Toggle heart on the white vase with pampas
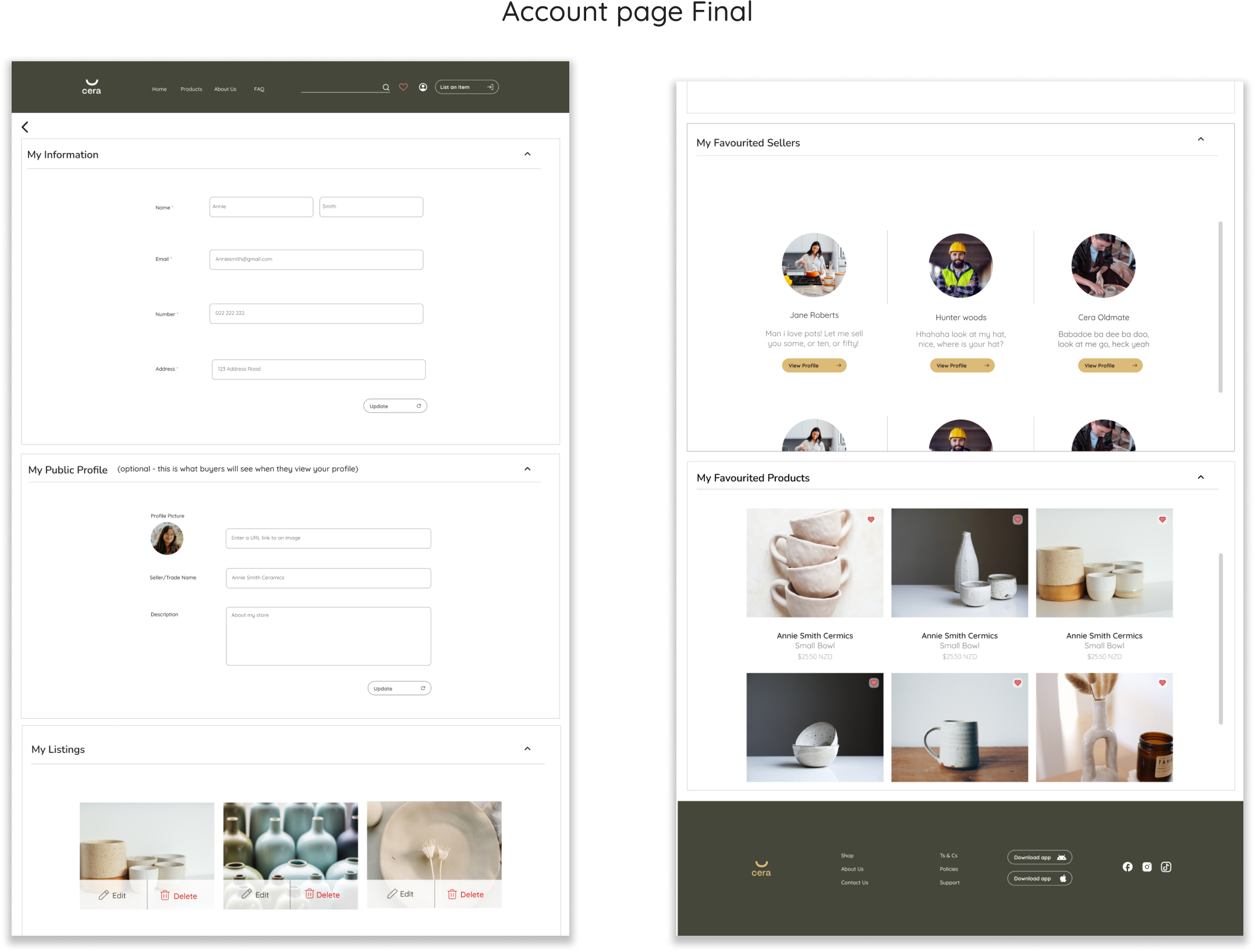Screen dimensions: 1255x952 coord(1162,683)
